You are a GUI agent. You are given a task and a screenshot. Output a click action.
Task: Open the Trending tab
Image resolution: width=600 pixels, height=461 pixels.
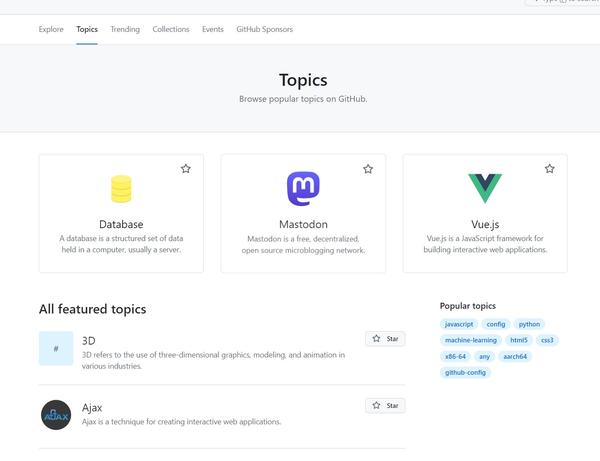pos(125,30)
